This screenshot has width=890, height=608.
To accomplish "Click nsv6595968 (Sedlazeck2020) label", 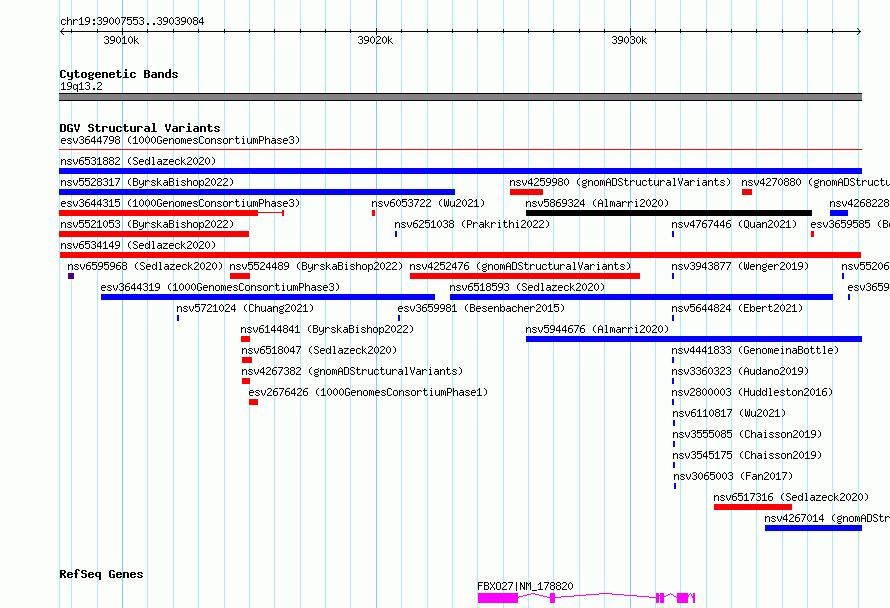I will coord(145,266).
